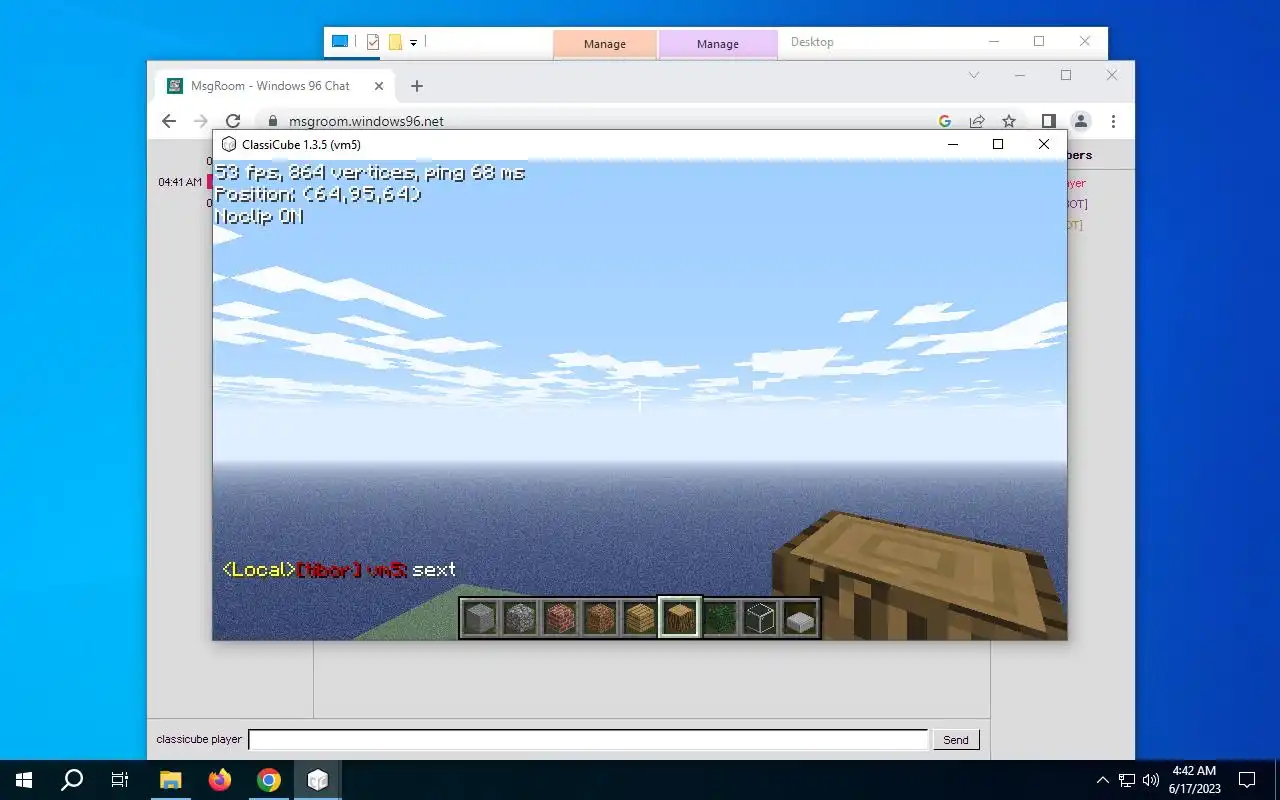Image resolution: width=1280 pixels, height=800 pixels.
Task: Open a new Chrome tab
Action: pyautogui.click(x=417, y=86)
